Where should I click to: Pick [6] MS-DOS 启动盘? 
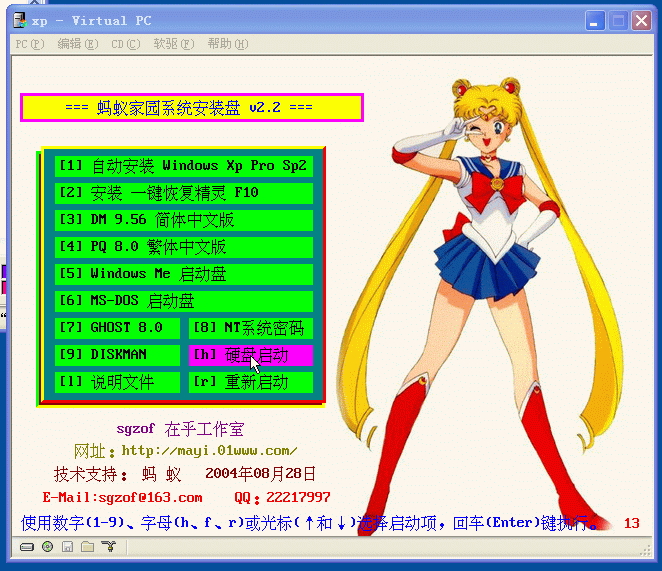click(184, 301)
